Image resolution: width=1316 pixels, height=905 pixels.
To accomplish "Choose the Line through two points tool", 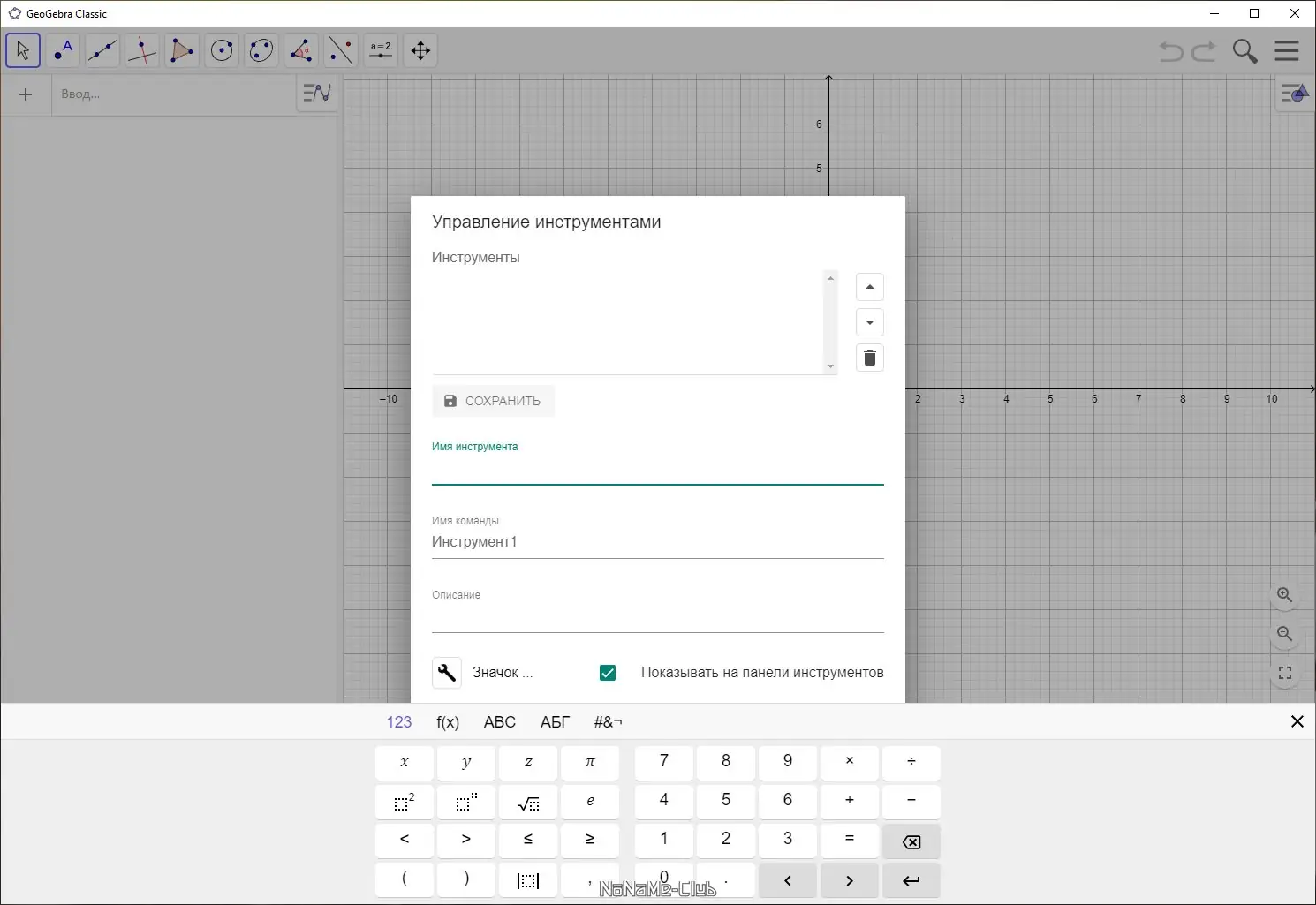I will 102,50.
